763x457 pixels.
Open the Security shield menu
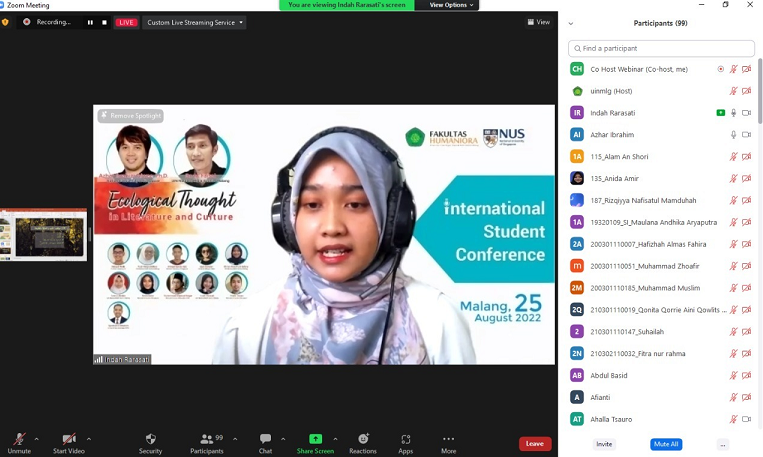[x=150, y=441]
